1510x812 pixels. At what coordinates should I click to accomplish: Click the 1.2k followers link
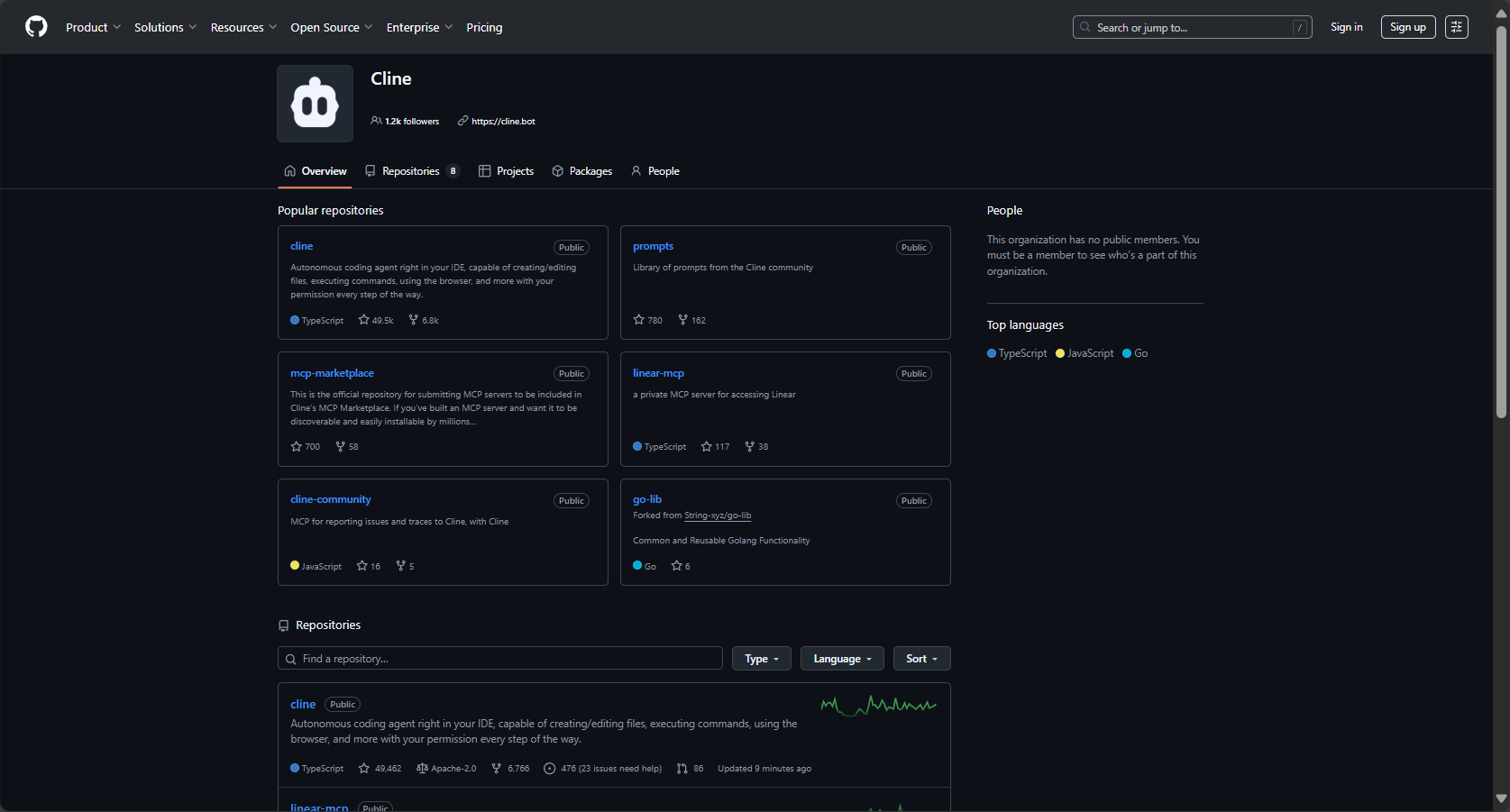coord(405,121)
